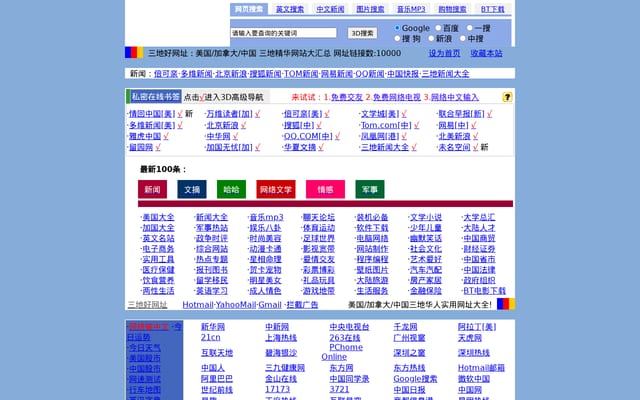Open the red 网络文学 category button

[x=276, y=189]
